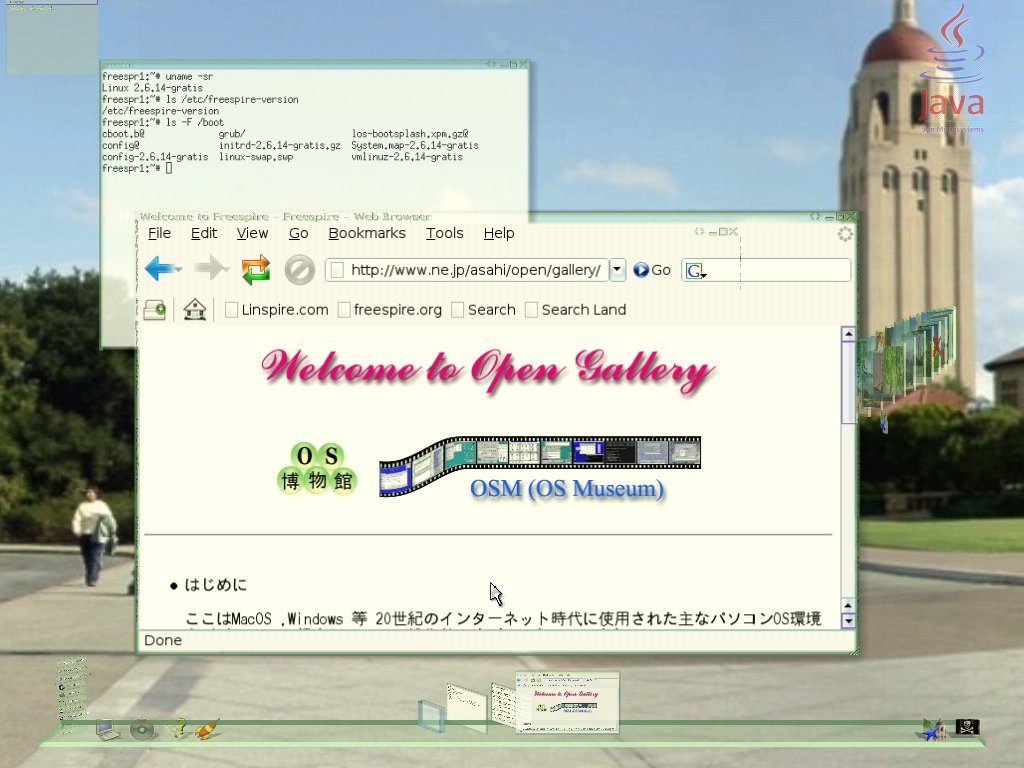Click 'cboot.b@' in the terminal listing

(x=123, y=134)
